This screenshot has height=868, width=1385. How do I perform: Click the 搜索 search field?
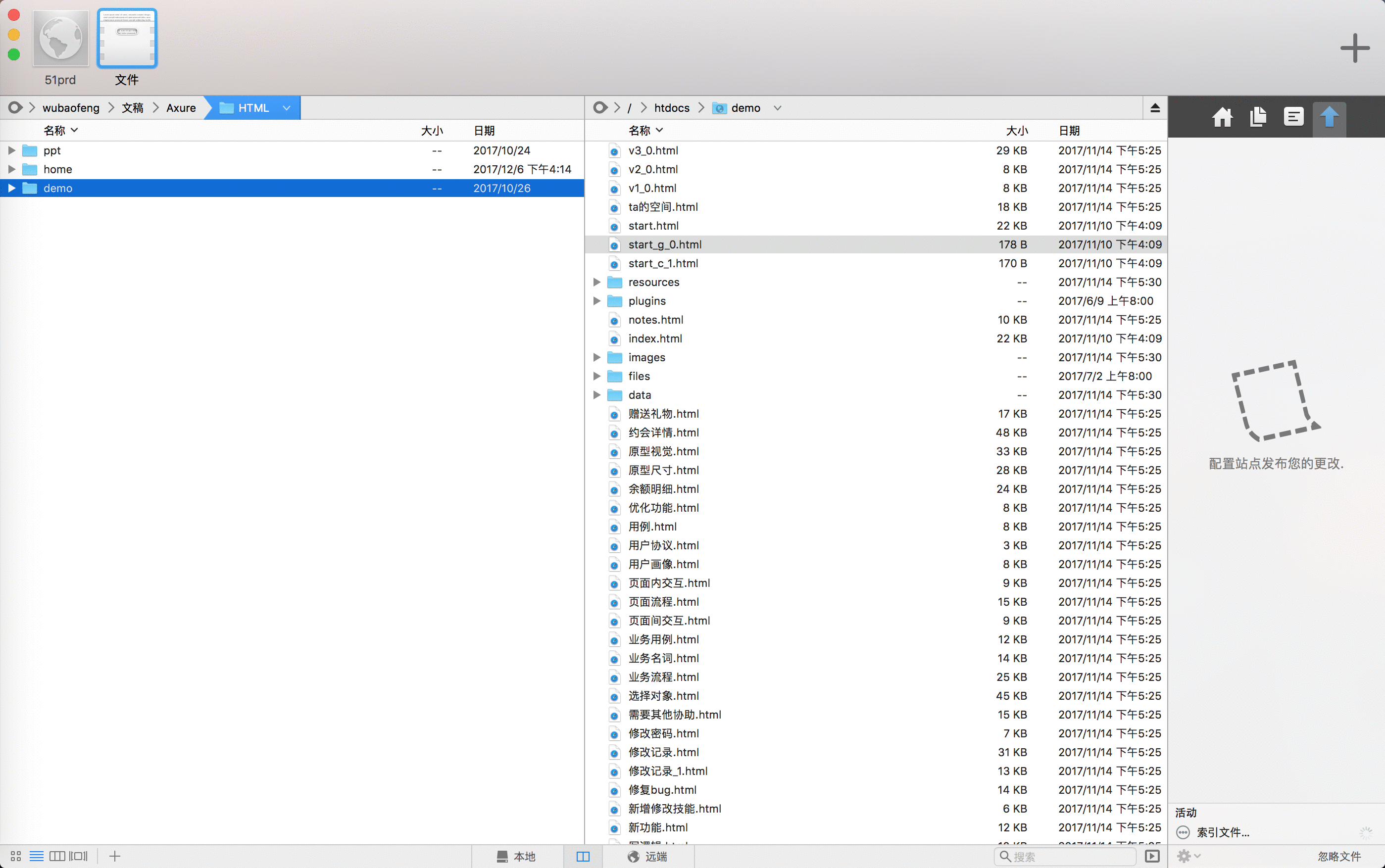pos(1065,856)
